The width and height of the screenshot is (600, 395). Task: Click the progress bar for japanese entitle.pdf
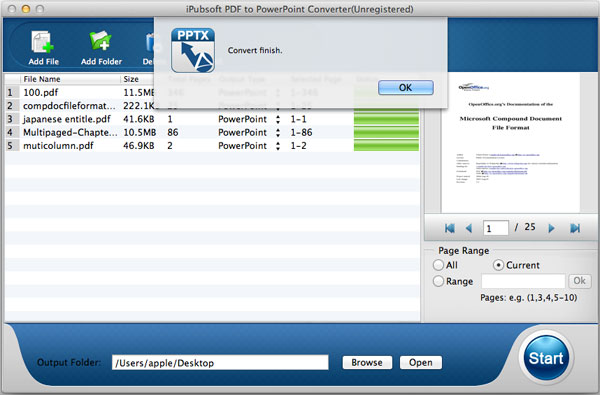pos(386,119)
